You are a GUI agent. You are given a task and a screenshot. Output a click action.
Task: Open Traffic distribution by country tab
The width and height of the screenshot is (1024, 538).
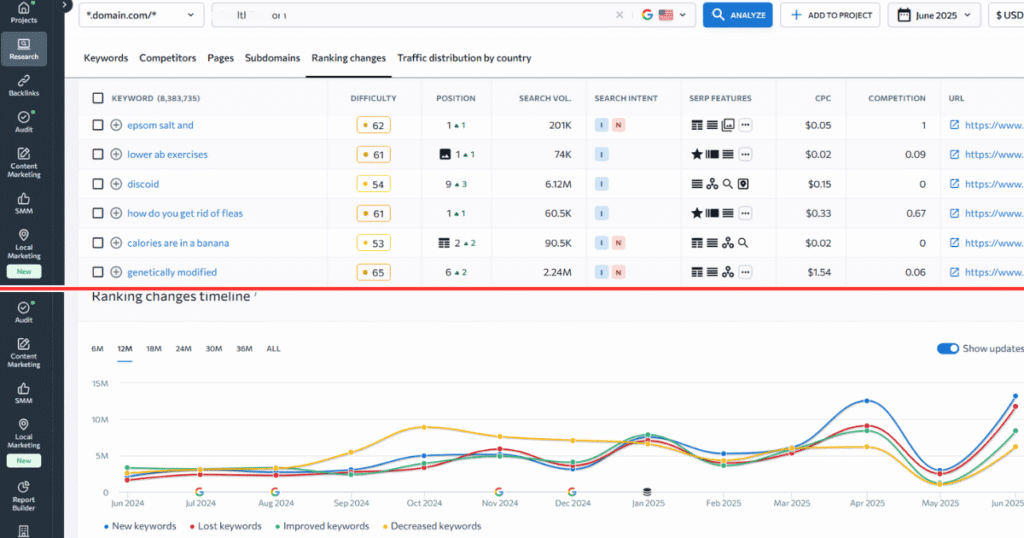pos(464,58)
